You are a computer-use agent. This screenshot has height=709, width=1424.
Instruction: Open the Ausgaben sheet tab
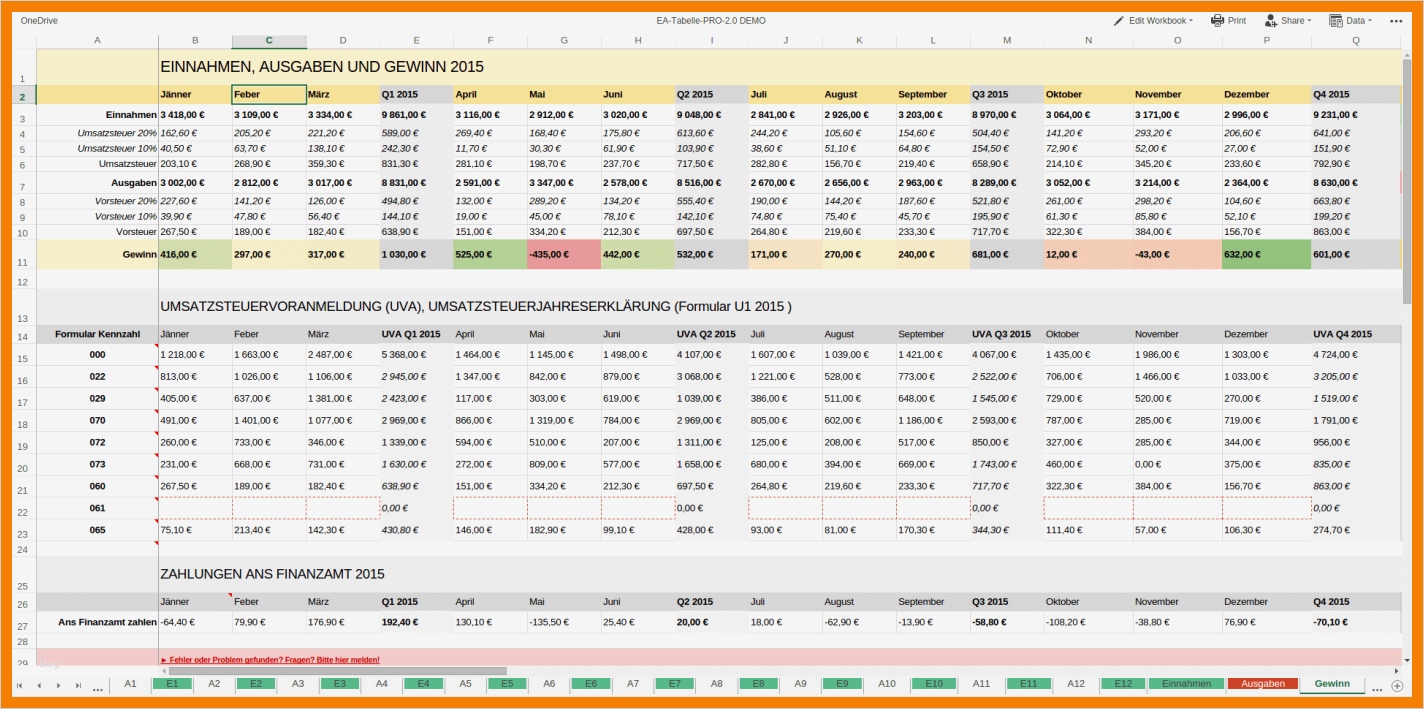[1263, 683]
